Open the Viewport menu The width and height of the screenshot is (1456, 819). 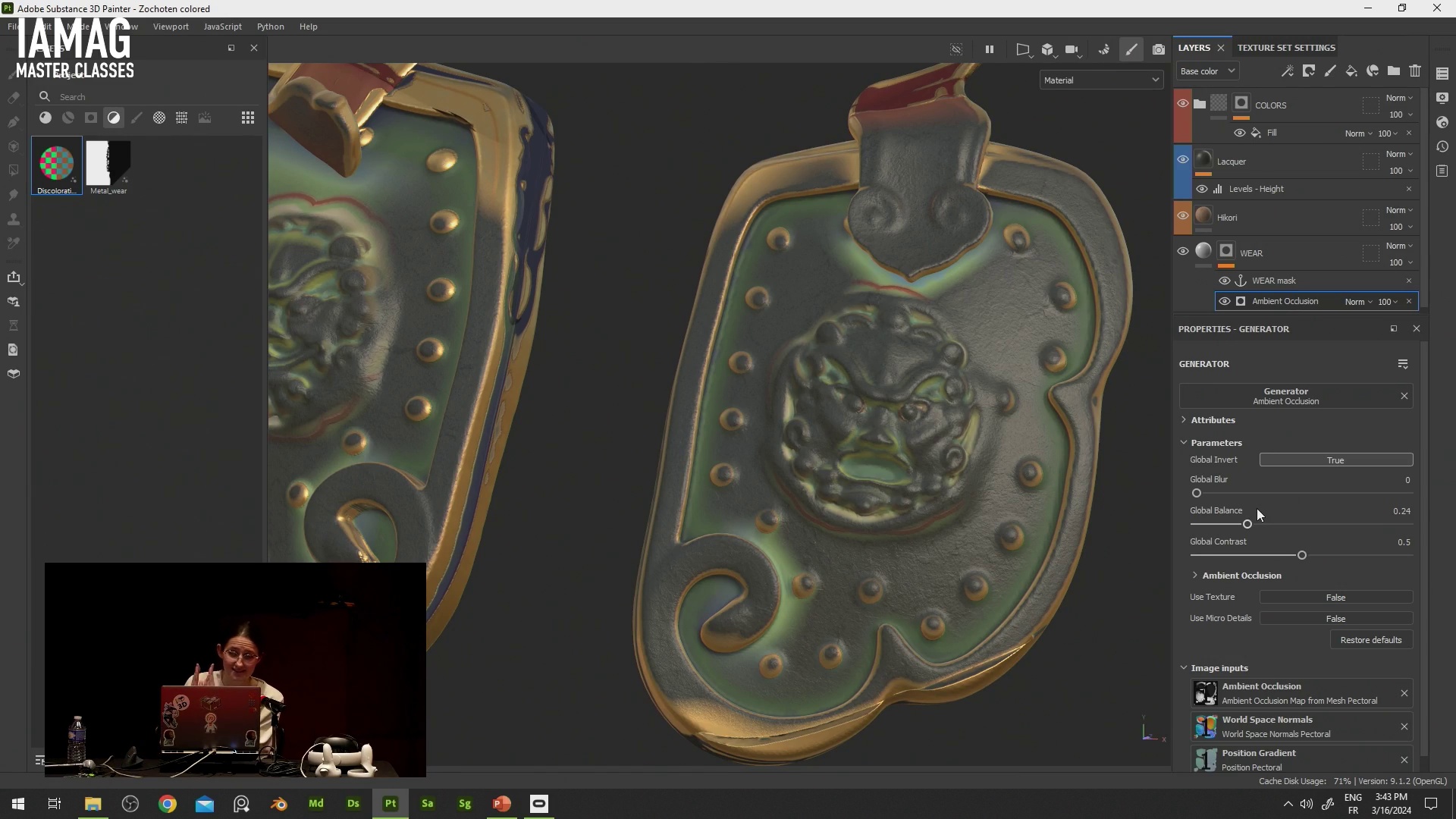point(171,27)
